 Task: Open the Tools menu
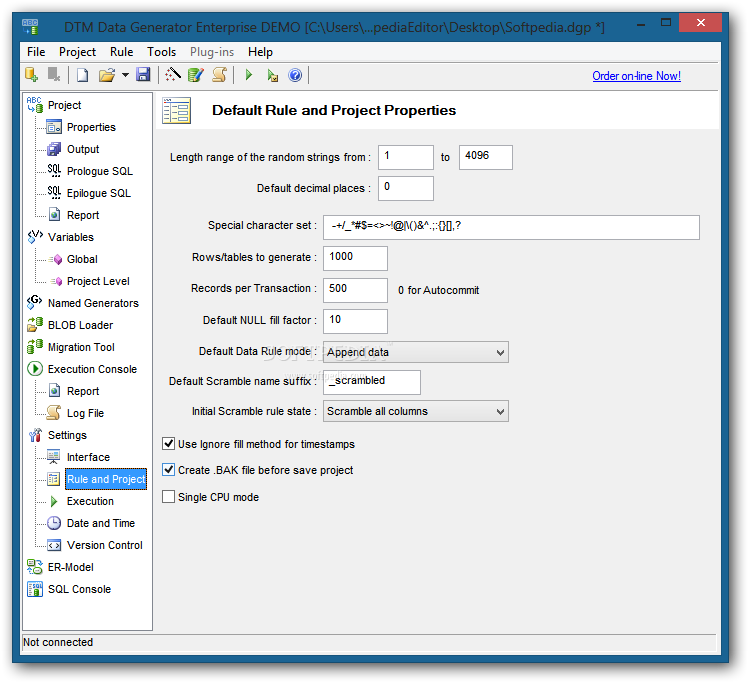[161, 52]
